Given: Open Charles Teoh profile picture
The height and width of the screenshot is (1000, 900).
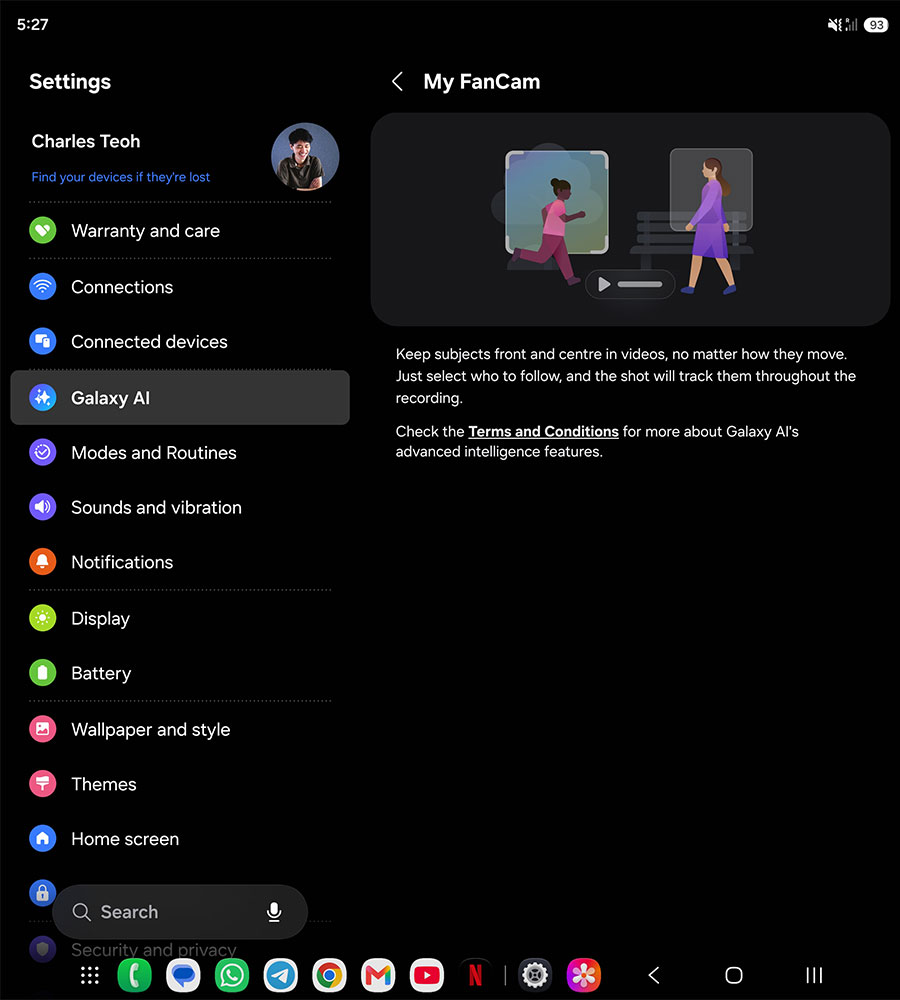Looking at the screenshot, I should pos(305,157).
